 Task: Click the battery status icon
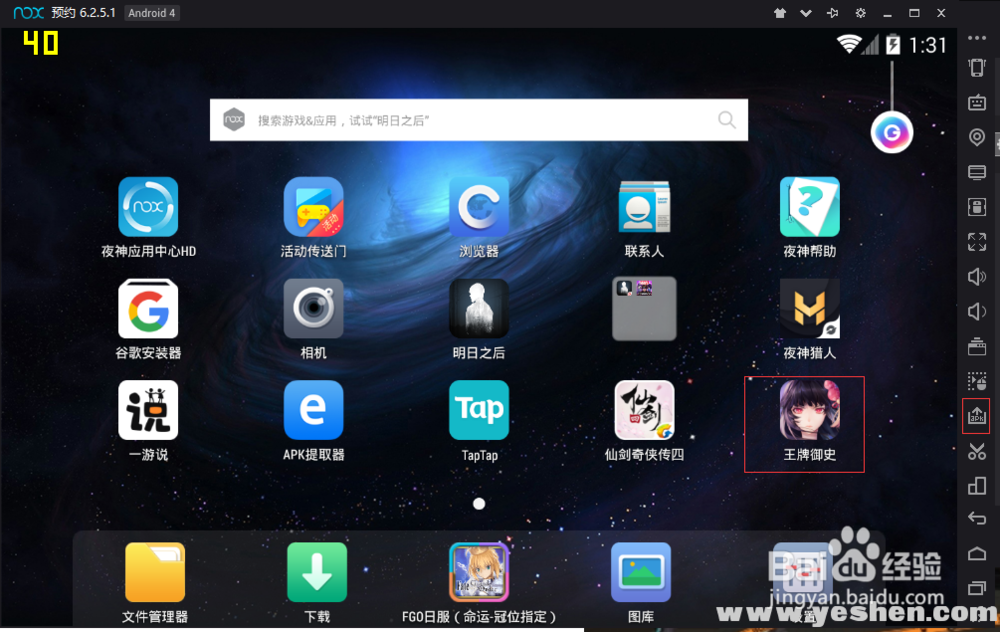[893, 44]
